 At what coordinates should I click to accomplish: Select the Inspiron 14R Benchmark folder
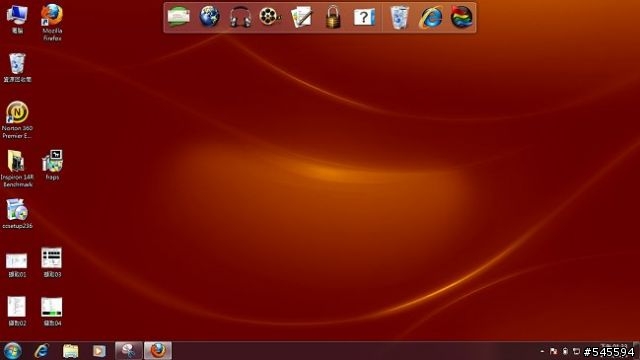tap(17, 169)
